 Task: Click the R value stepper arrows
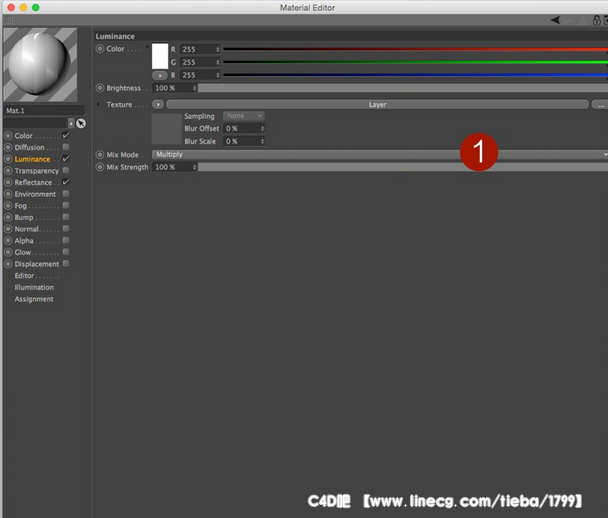(x=218, y=49)
